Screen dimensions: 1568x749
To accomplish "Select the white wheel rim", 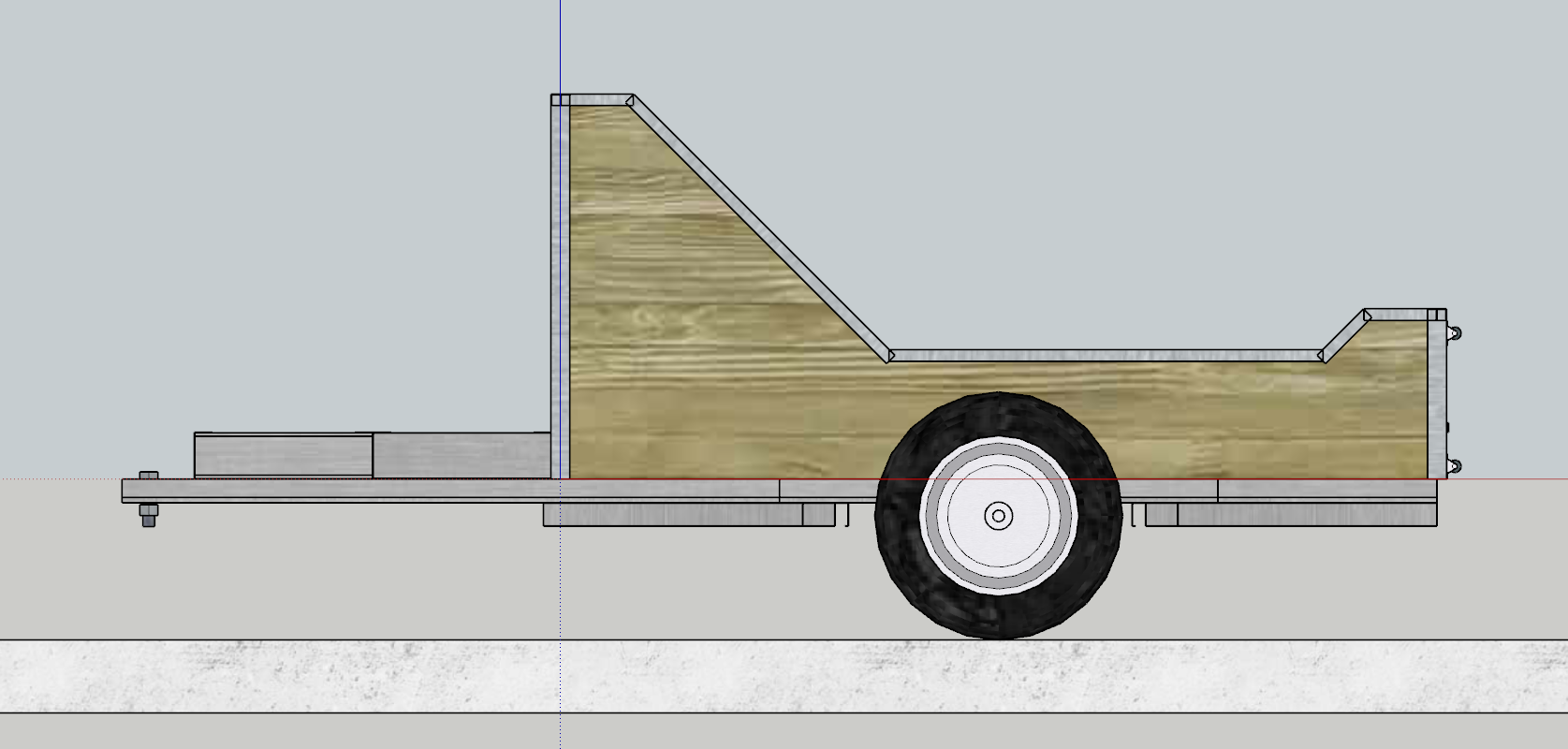I will 998,516.
